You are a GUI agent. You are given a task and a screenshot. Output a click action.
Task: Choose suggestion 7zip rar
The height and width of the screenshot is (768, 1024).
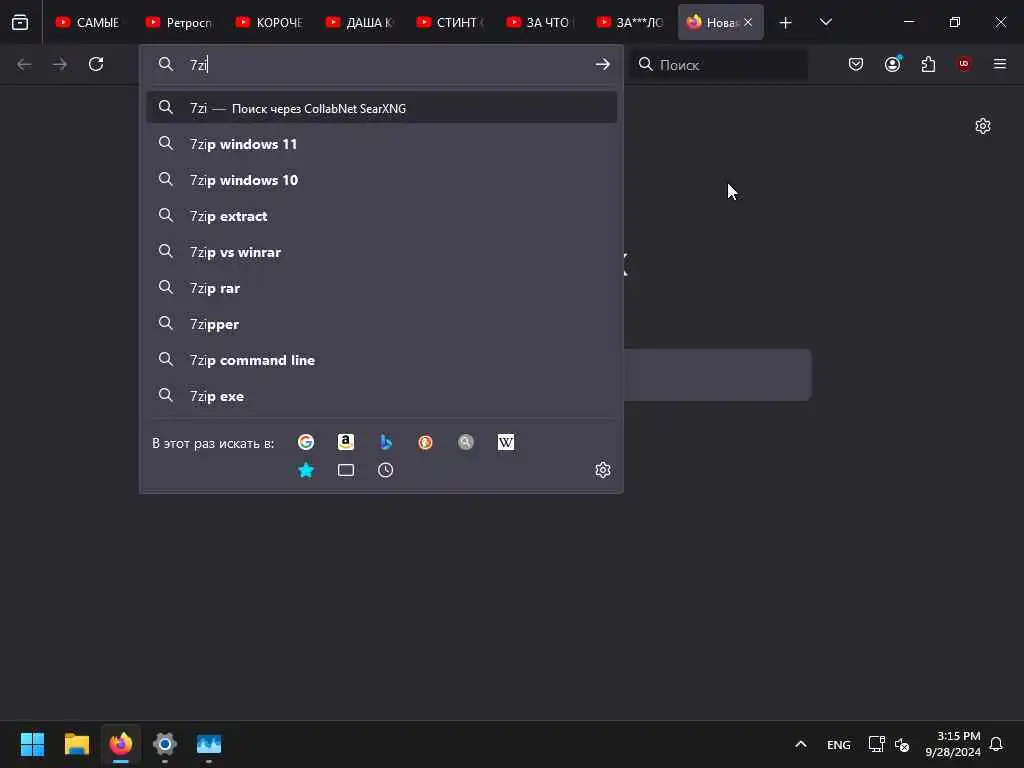coord(381,287)
